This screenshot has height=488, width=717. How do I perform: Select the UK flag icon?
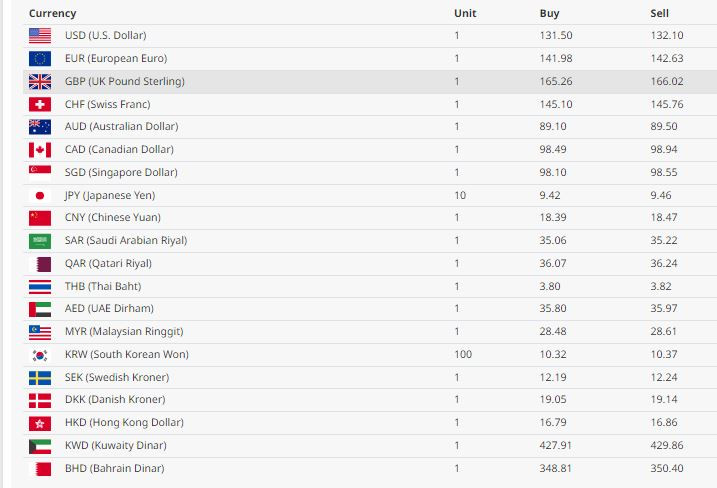pyautogui.click(x=40, y=81)
